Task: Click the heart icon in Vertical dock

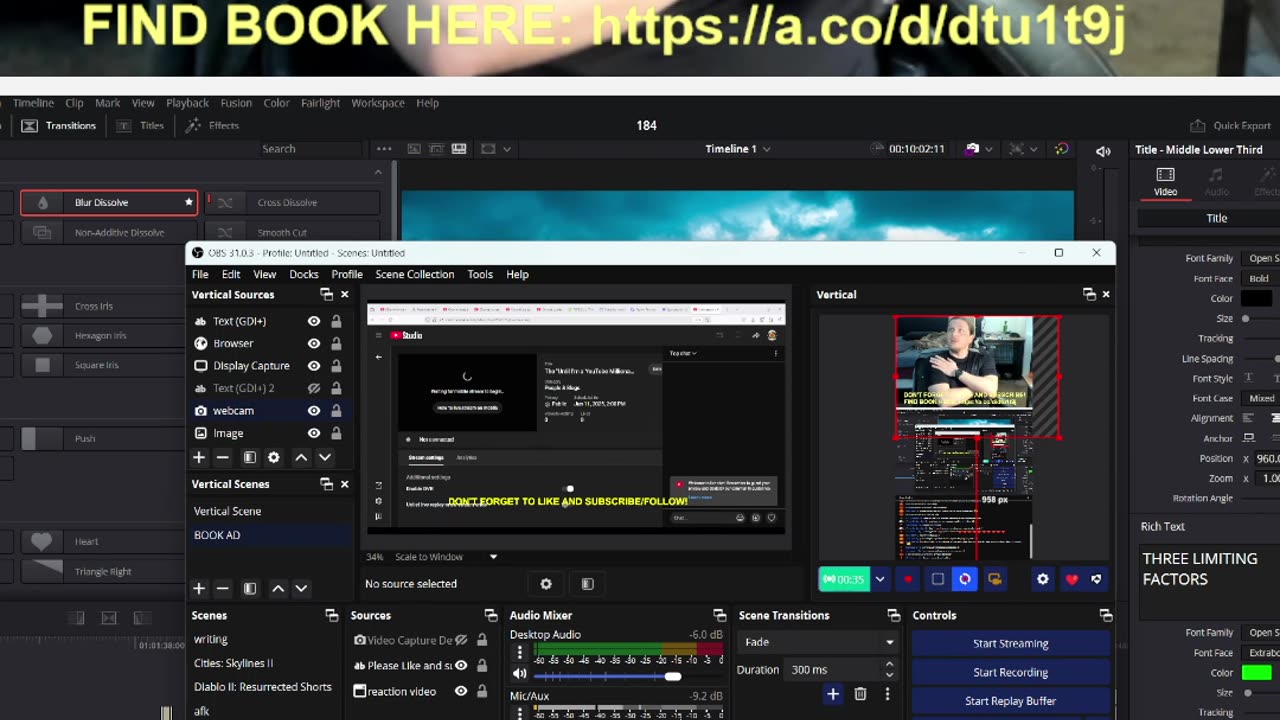Action: coord(1071,579)
